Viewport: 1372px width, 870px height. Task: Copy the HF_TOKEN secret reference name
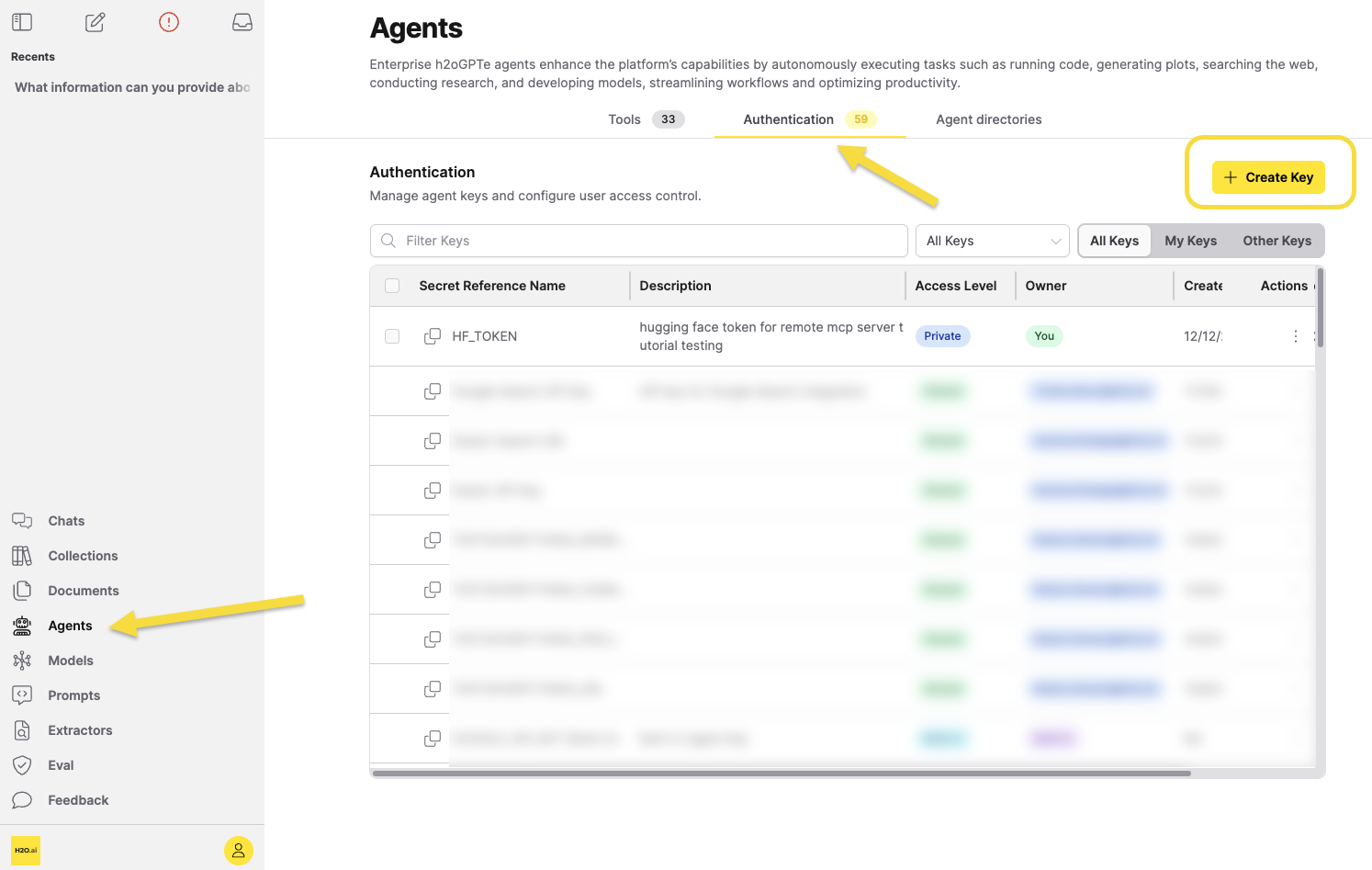click(x=433, y=336)
